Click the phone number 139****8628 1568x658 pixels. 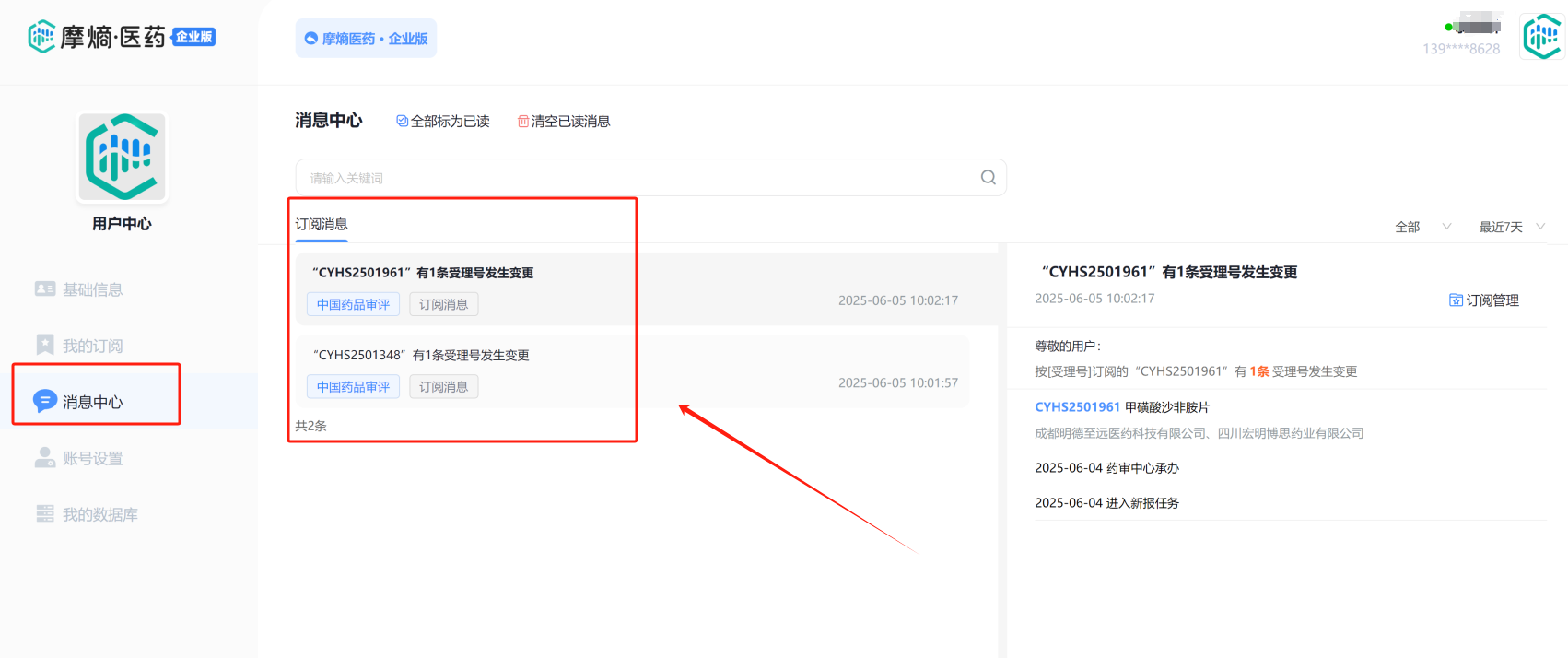(1461, 49)
